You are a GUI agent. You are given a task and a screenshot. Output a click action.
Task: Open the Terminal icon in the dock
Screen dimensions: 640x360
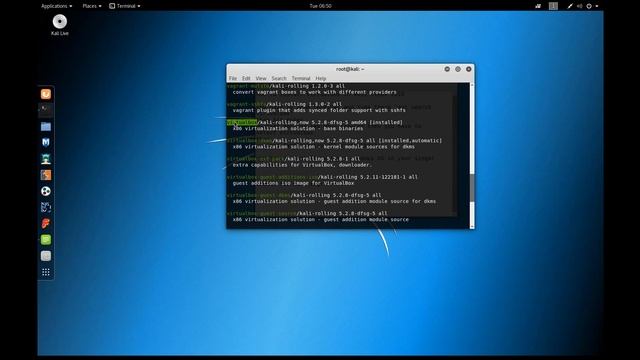coord(46,109)
